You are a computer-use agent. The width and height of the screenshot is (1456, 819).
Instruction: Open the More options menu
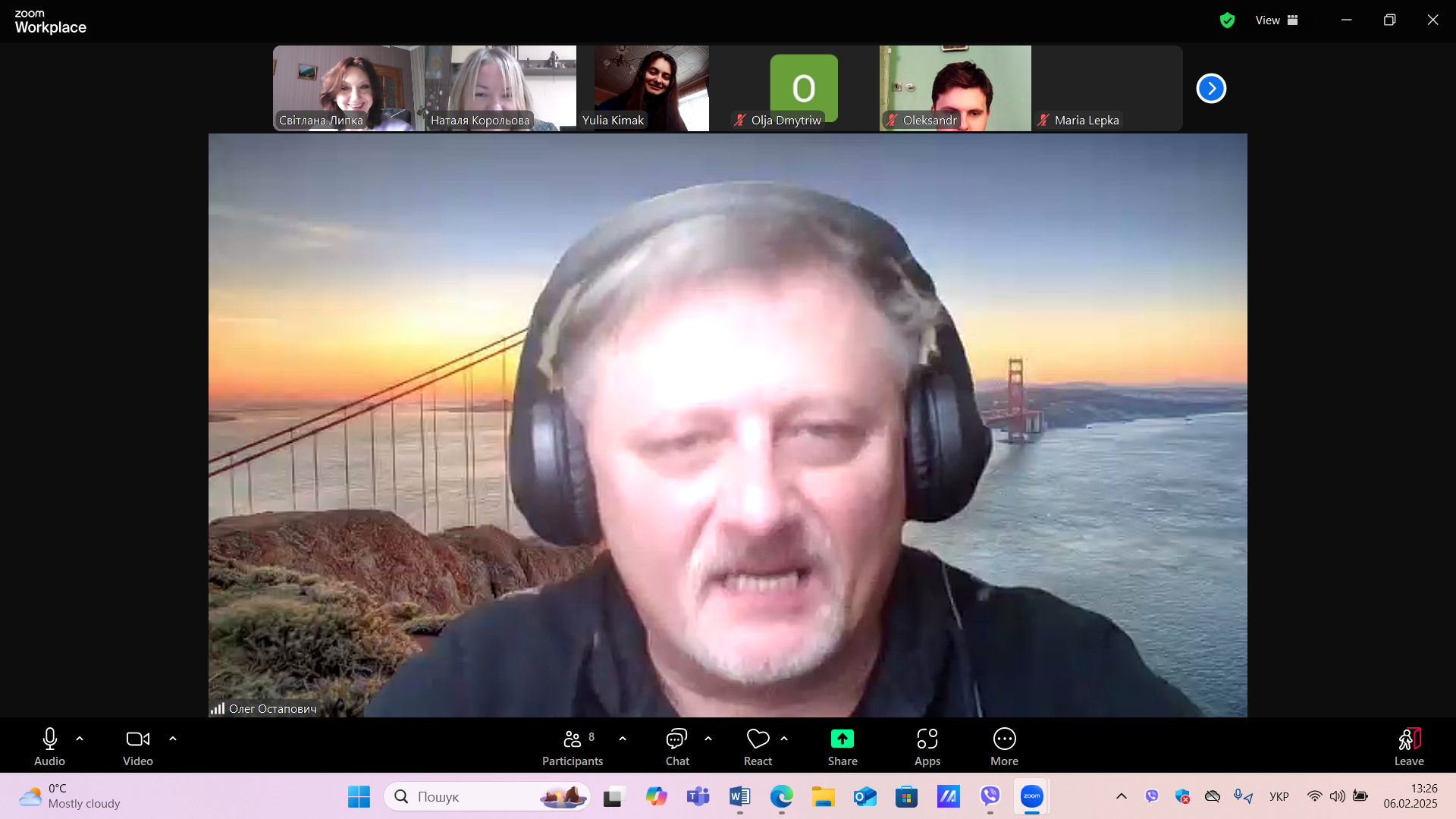click(1004, 747)
